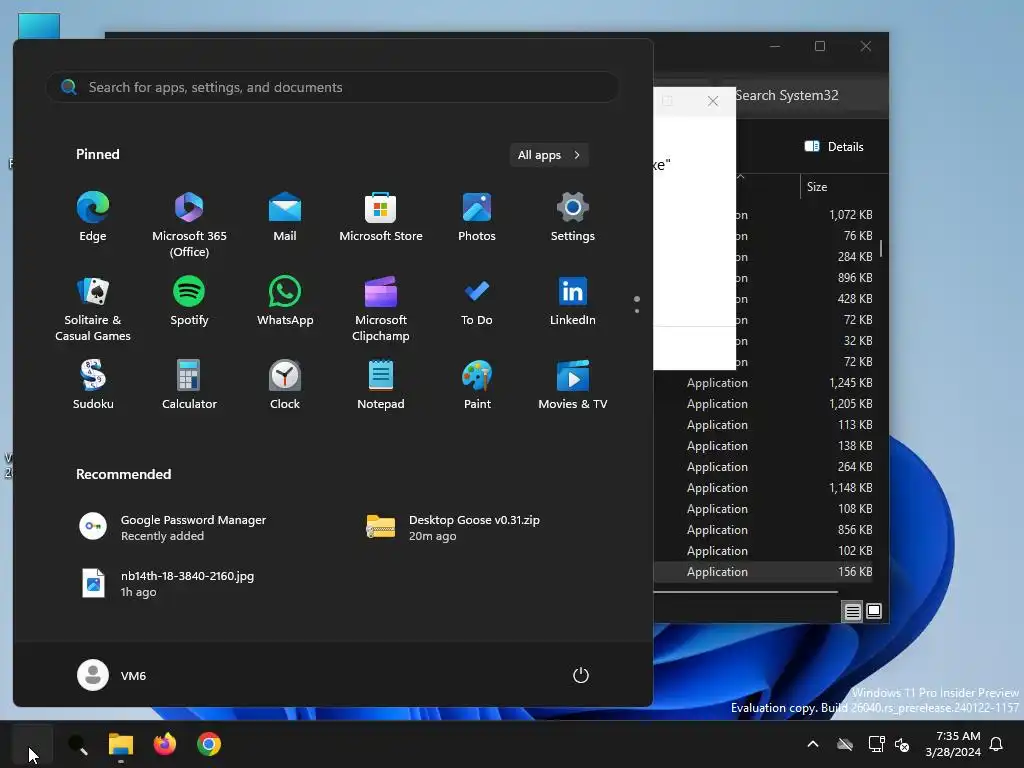The image size is (1024, 768).
Task: Select the 1,148 KB Application row
Action: pos(764,488)
